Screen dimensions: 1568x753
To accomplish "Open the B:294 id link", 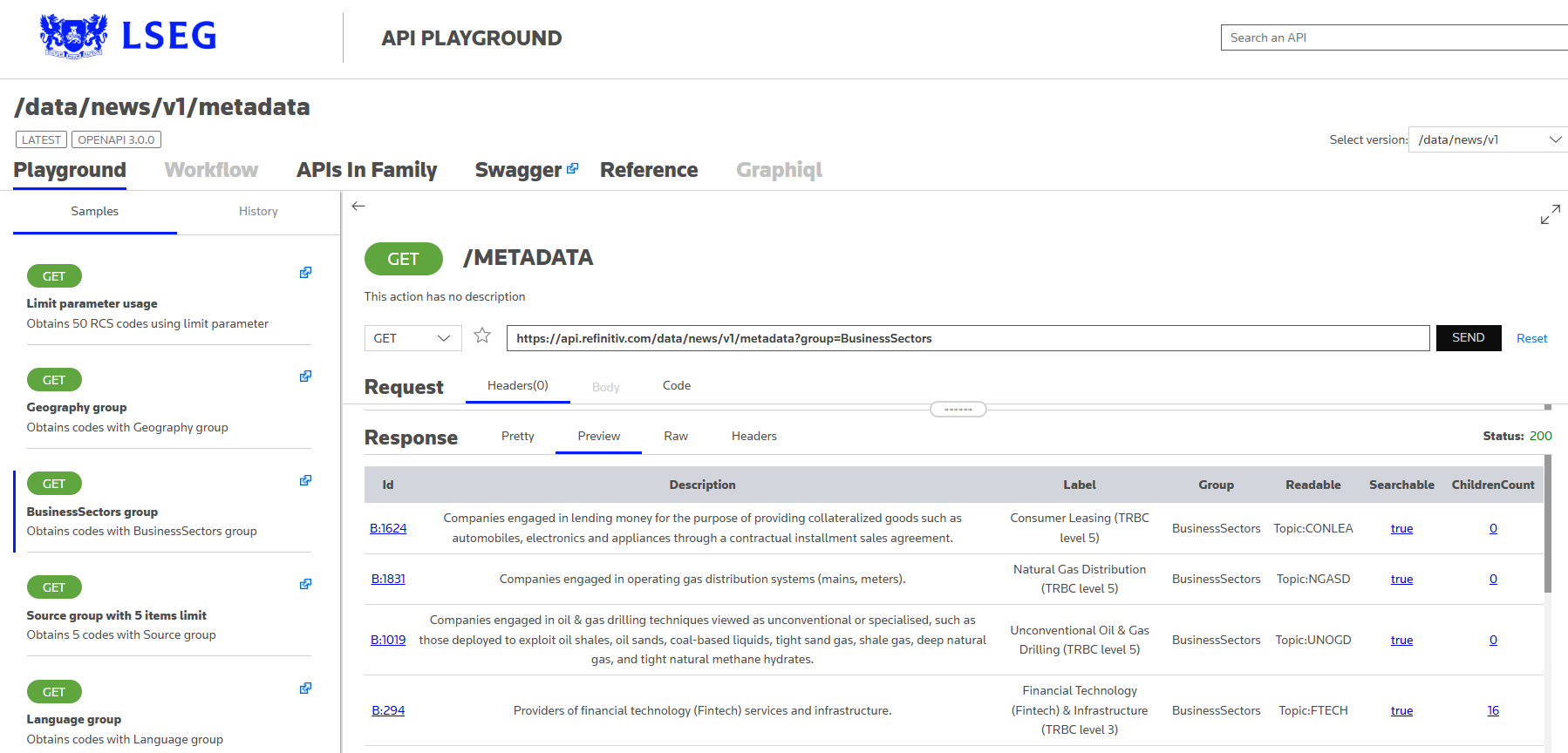I will coord(388,710).
